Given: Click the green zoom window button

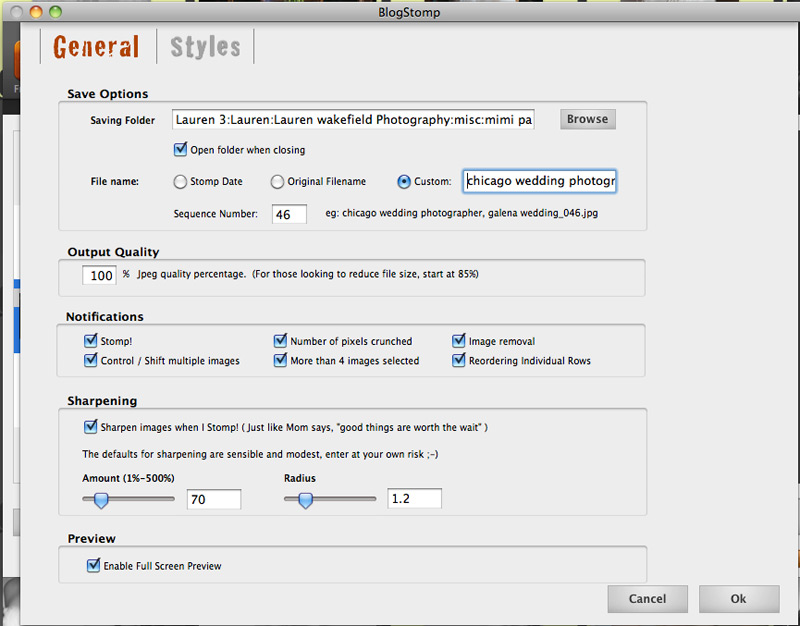Looking at the screenshot, I should (55, 12).
